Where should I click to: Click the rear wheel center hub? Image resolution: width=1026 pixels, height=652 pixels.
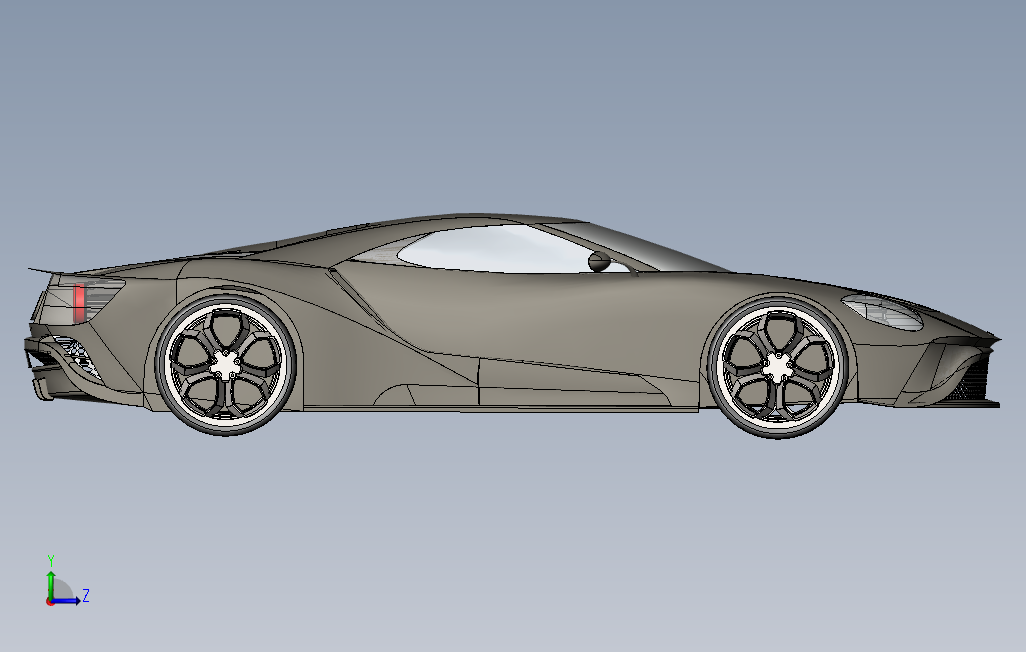[x=225, y=365]
